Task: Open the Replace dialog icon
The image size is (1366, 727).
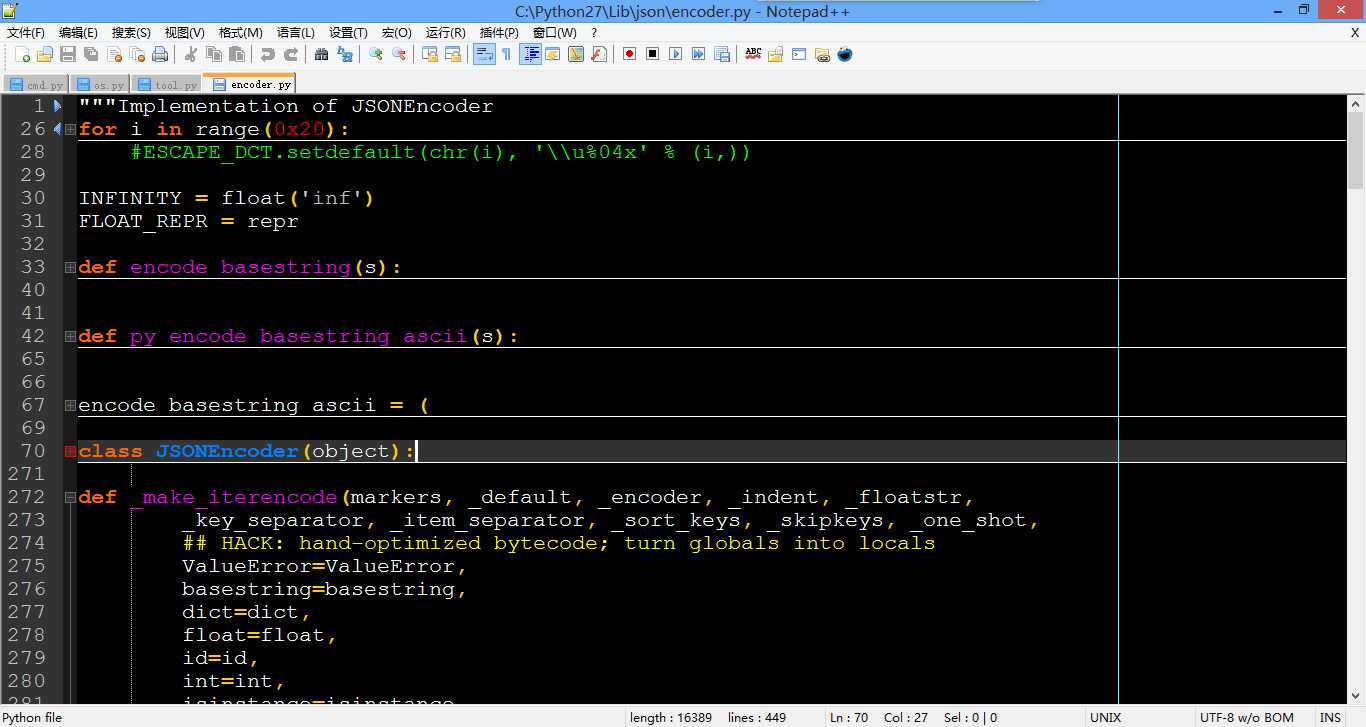Action: click(344, 54)
